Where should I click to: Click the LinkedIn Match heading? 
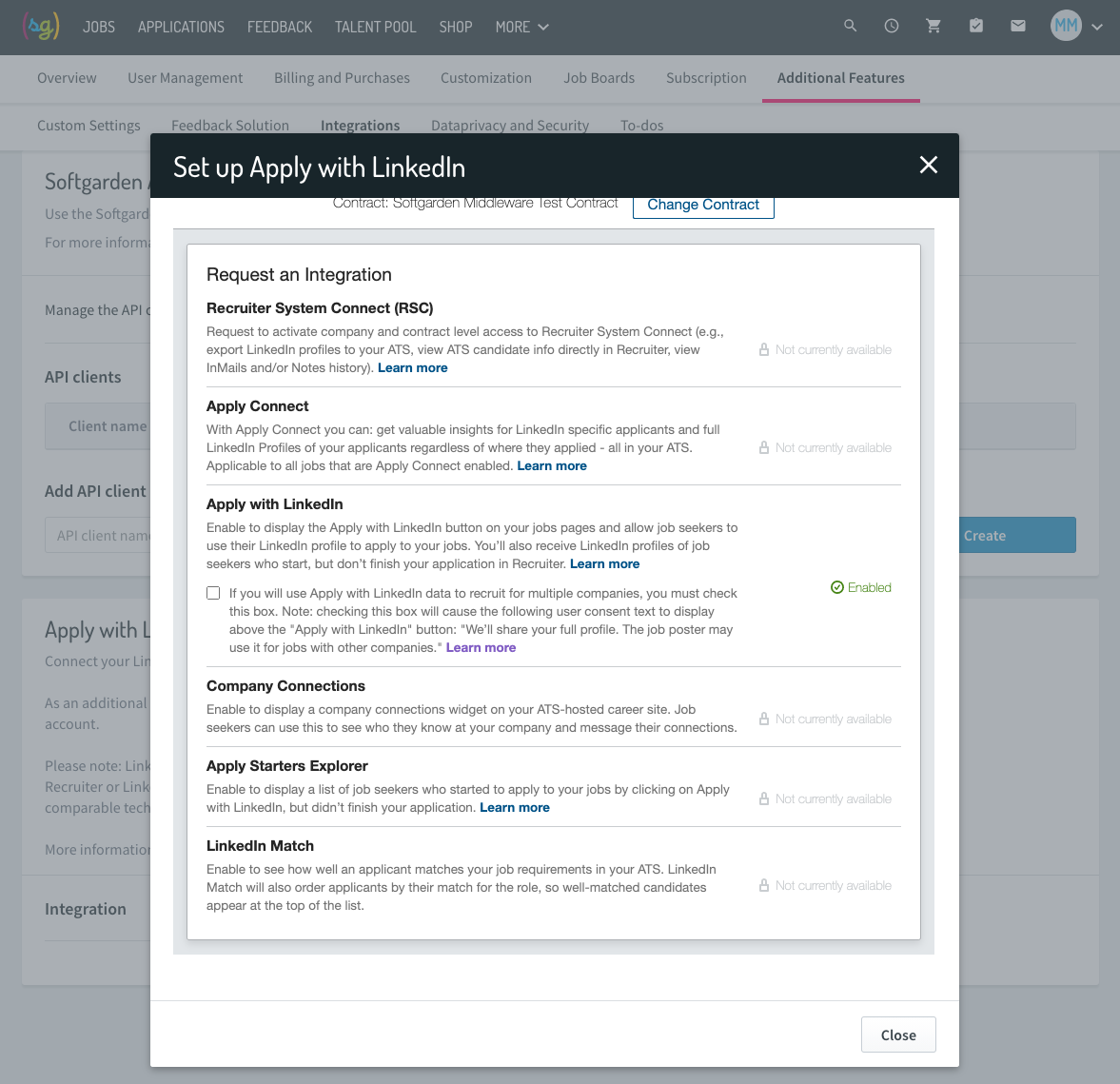click(259, 845)
